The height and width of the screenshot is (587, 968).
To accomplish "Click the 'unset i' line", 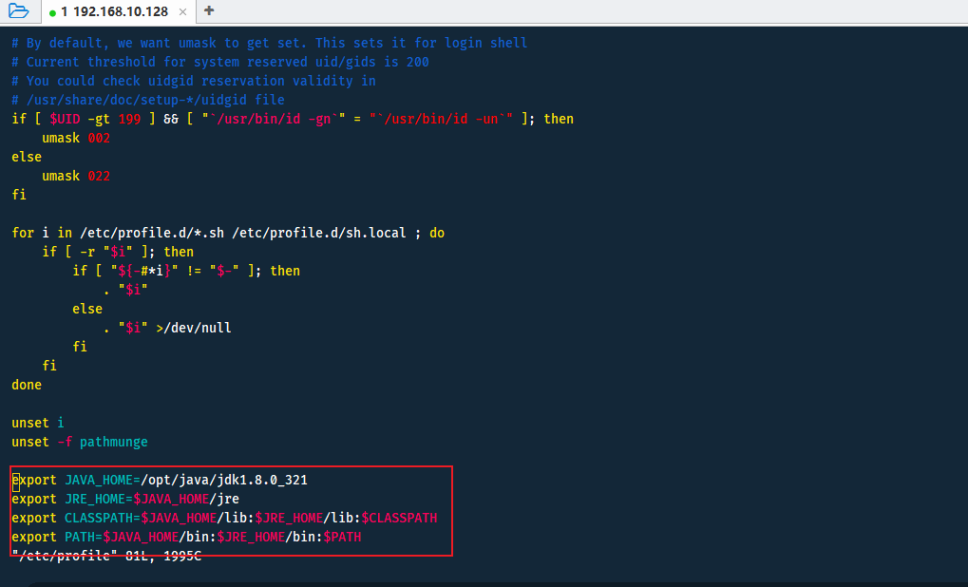I will (x=38, y=423).
